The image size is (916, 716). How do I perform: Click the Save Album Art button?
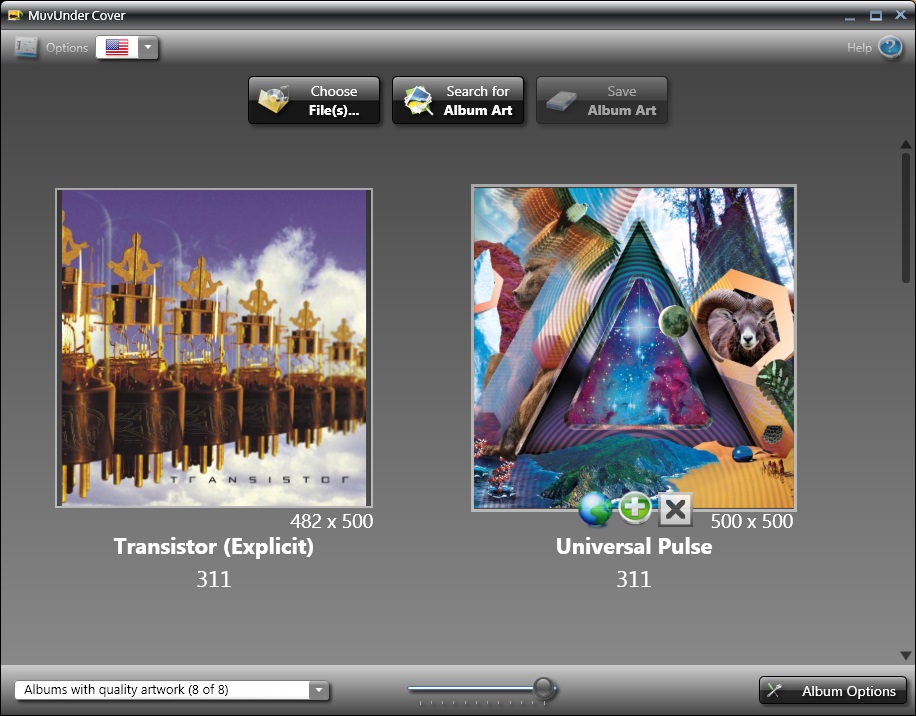point(602,100)
